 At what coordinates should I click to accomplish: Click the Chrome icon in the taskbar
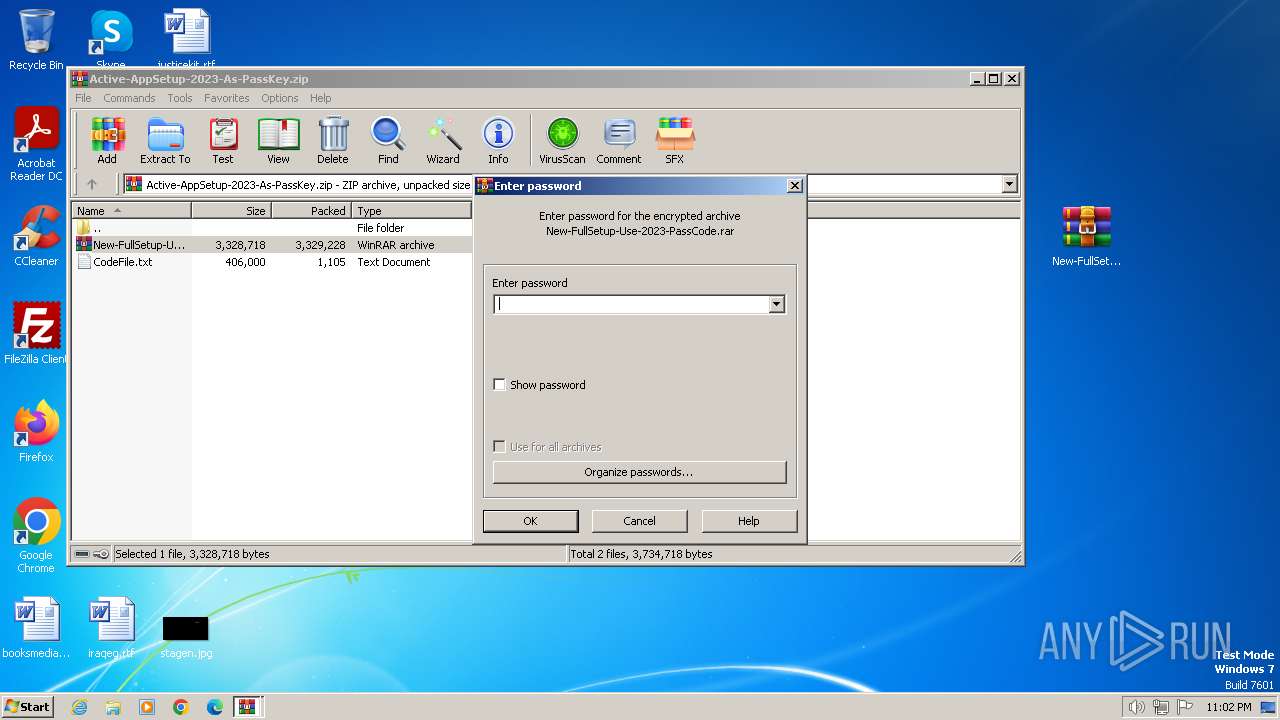181,707
